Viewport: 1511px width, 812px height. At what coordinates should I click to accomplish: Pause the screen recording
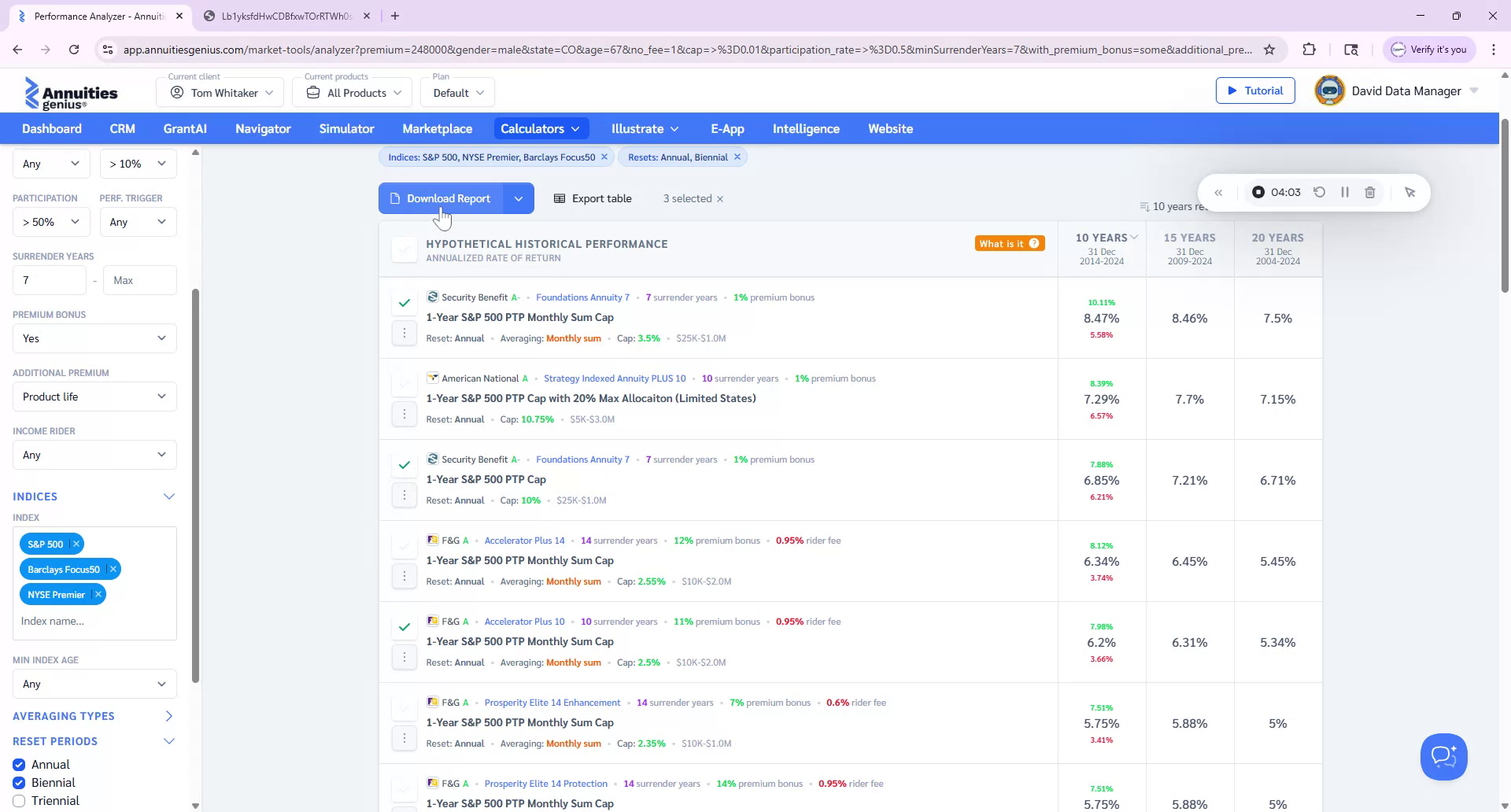coord(1345,192)
